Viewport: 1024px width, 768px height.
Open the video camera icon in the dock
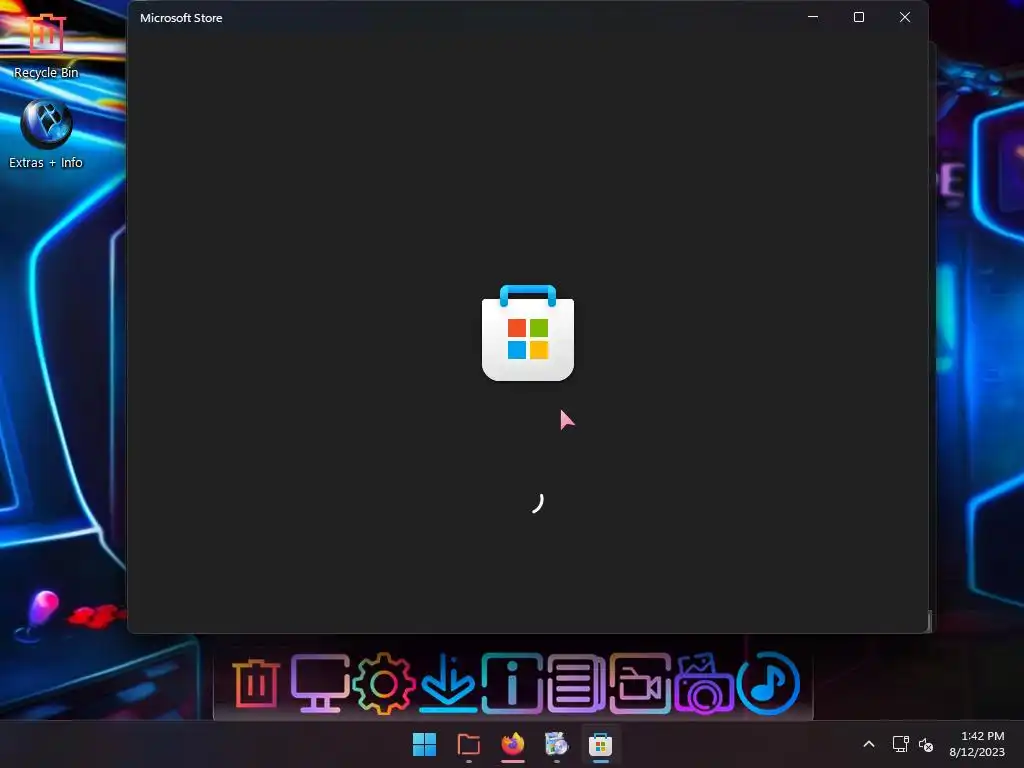pos(640,684)
